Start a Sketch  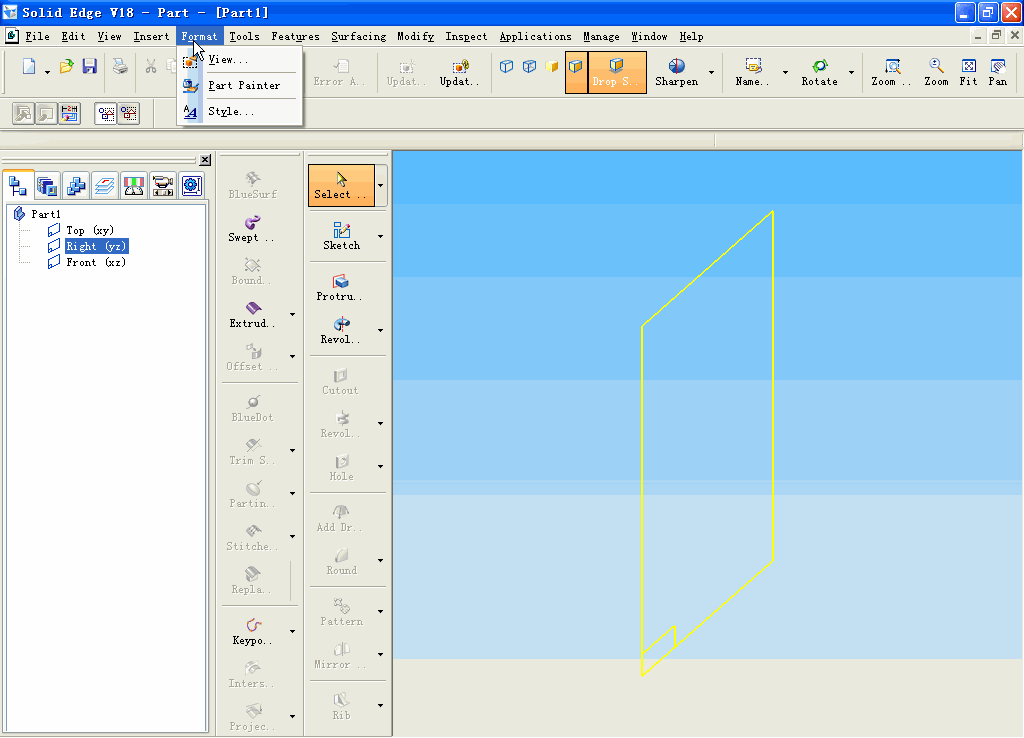click(342, 236)
